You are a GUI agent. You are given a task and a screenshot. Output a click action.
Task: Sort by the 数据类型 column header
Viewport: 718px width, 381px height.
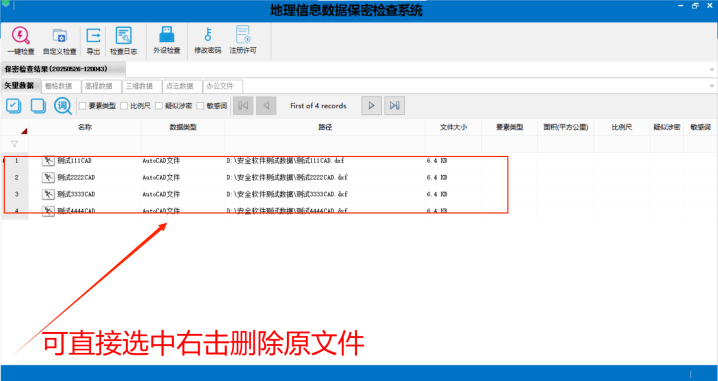coord(183,127)
